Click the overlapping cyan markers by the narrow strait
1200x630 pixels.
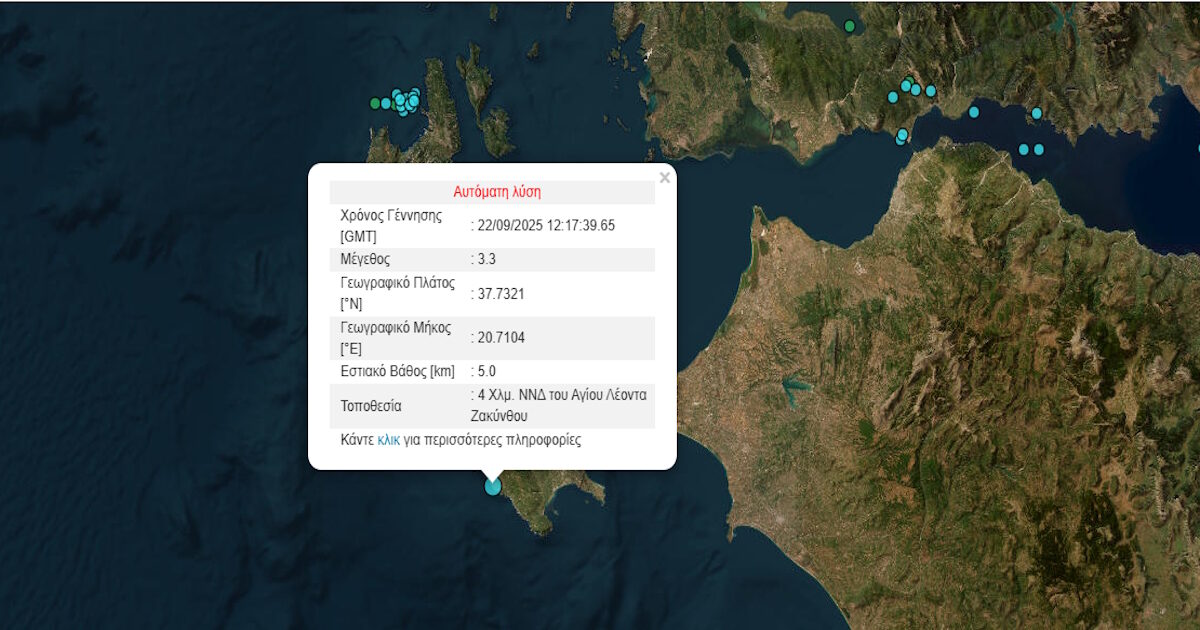[902, 135]
